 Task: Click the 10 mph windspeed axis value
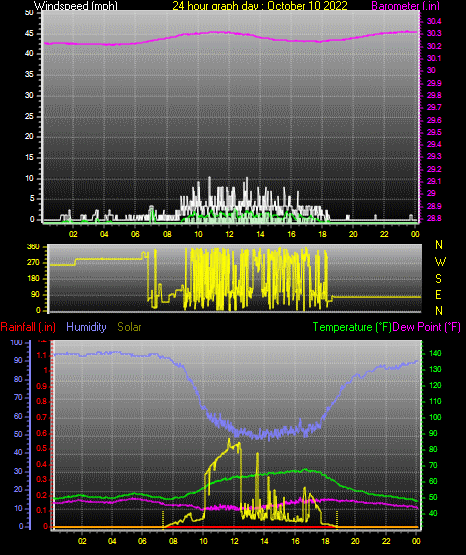[29, 178]
